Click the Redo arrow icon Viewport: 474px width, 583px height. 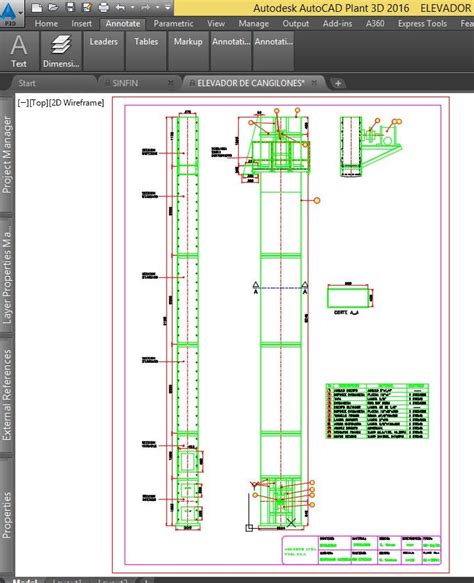point(145,7)
